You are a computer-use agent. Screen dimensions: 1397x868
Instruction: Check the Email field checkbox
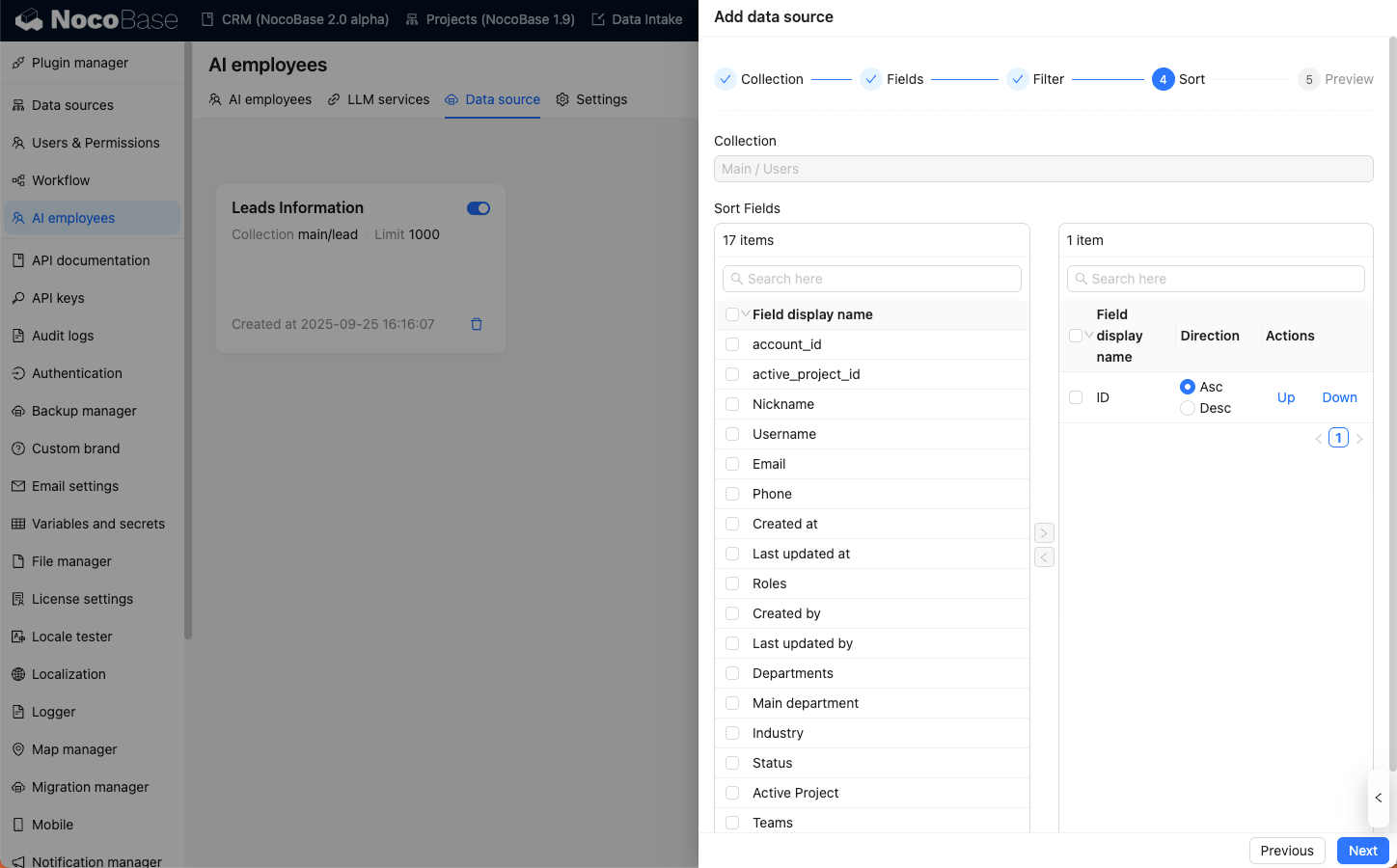coord(732,464)
